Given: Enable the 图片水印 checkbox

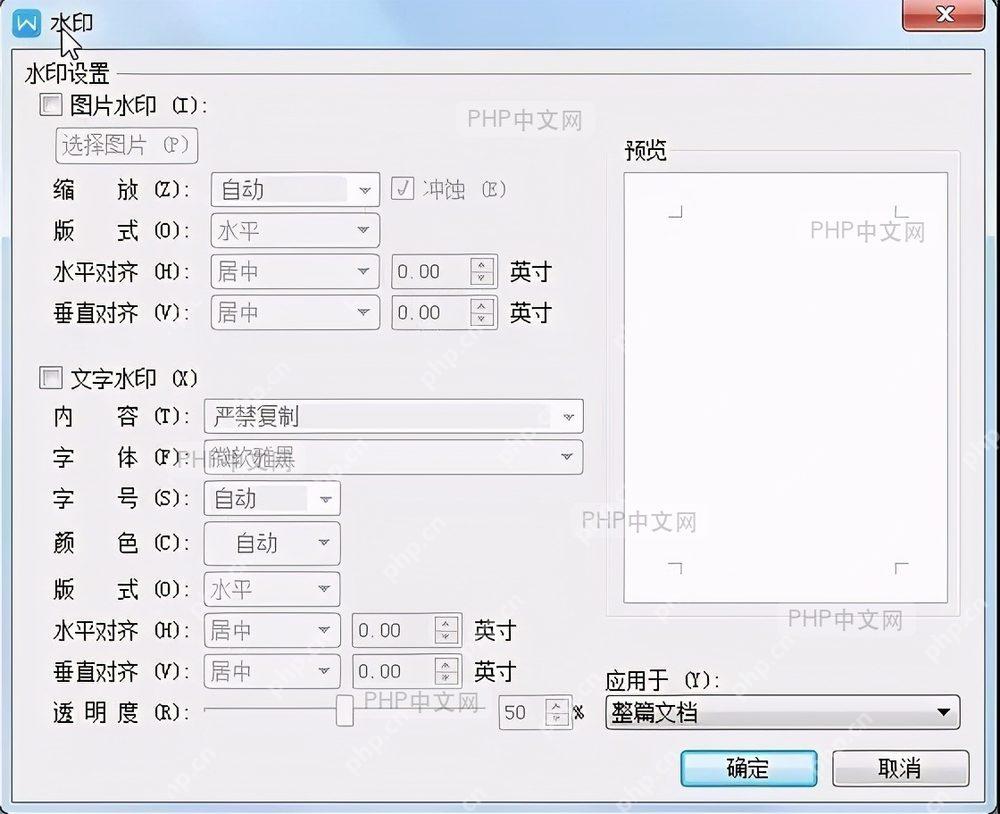Looking at the screenshot, I should 50,105.
